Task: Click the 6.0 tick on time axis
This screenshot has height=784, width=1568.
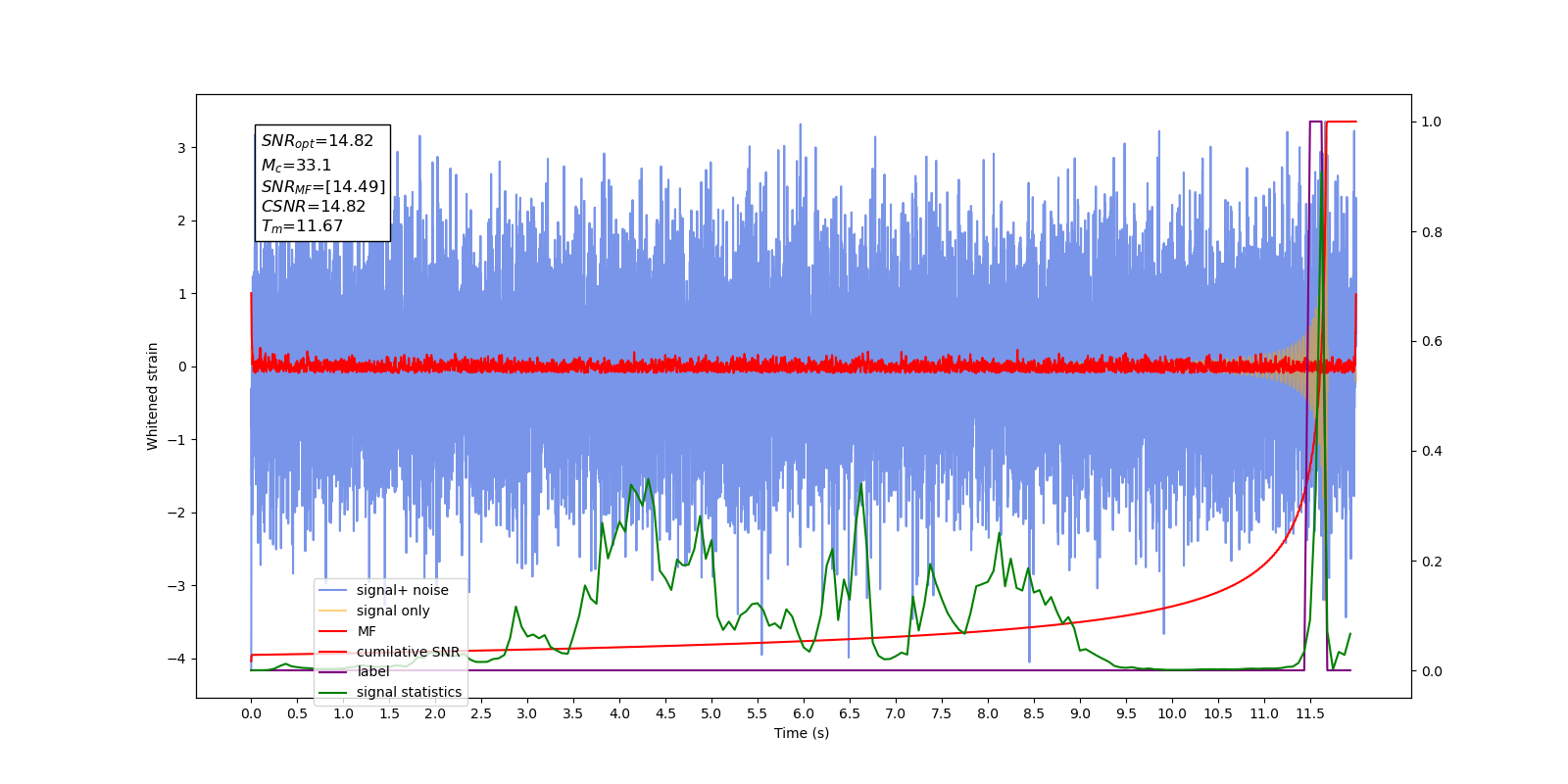Action: coord(804,713)
